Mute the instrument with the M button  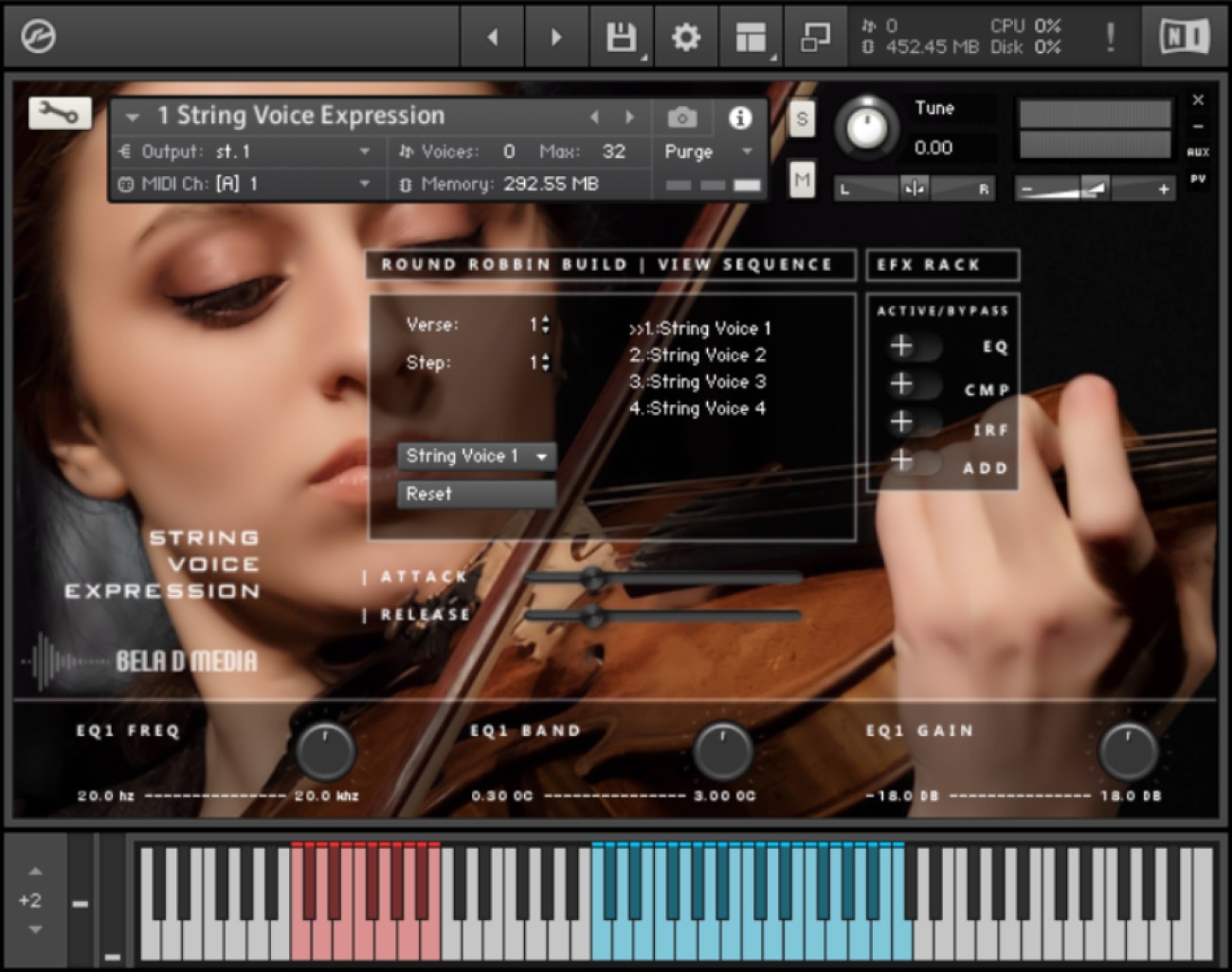point(802,178)
